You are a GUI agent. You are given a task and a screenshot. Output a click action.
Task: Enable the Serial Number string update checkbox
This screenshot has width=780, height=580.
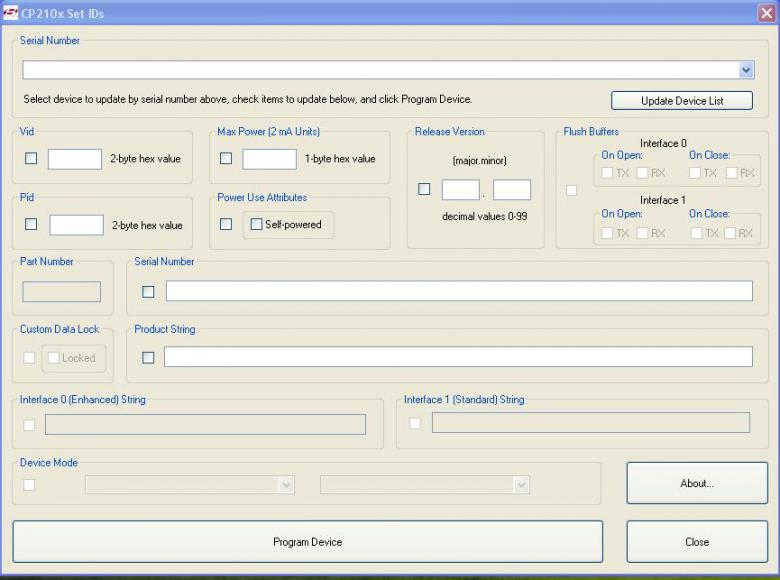[148, 291]
